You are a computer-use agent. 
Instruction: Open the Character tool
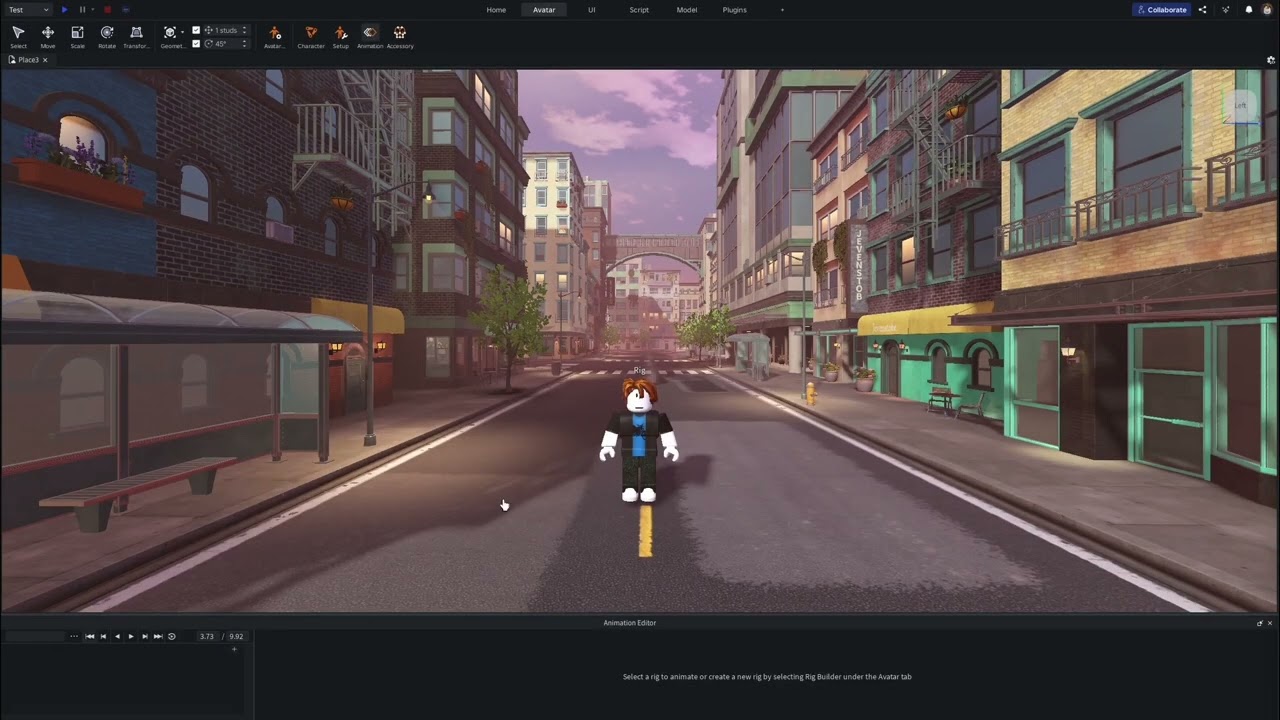coord(311,36)
